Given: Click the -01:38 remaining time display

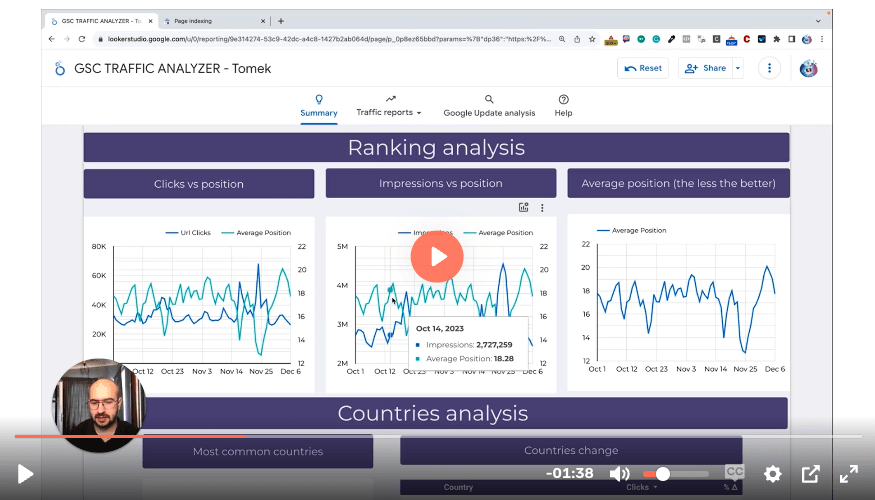Looking at the screenshot, I should 570,473.
